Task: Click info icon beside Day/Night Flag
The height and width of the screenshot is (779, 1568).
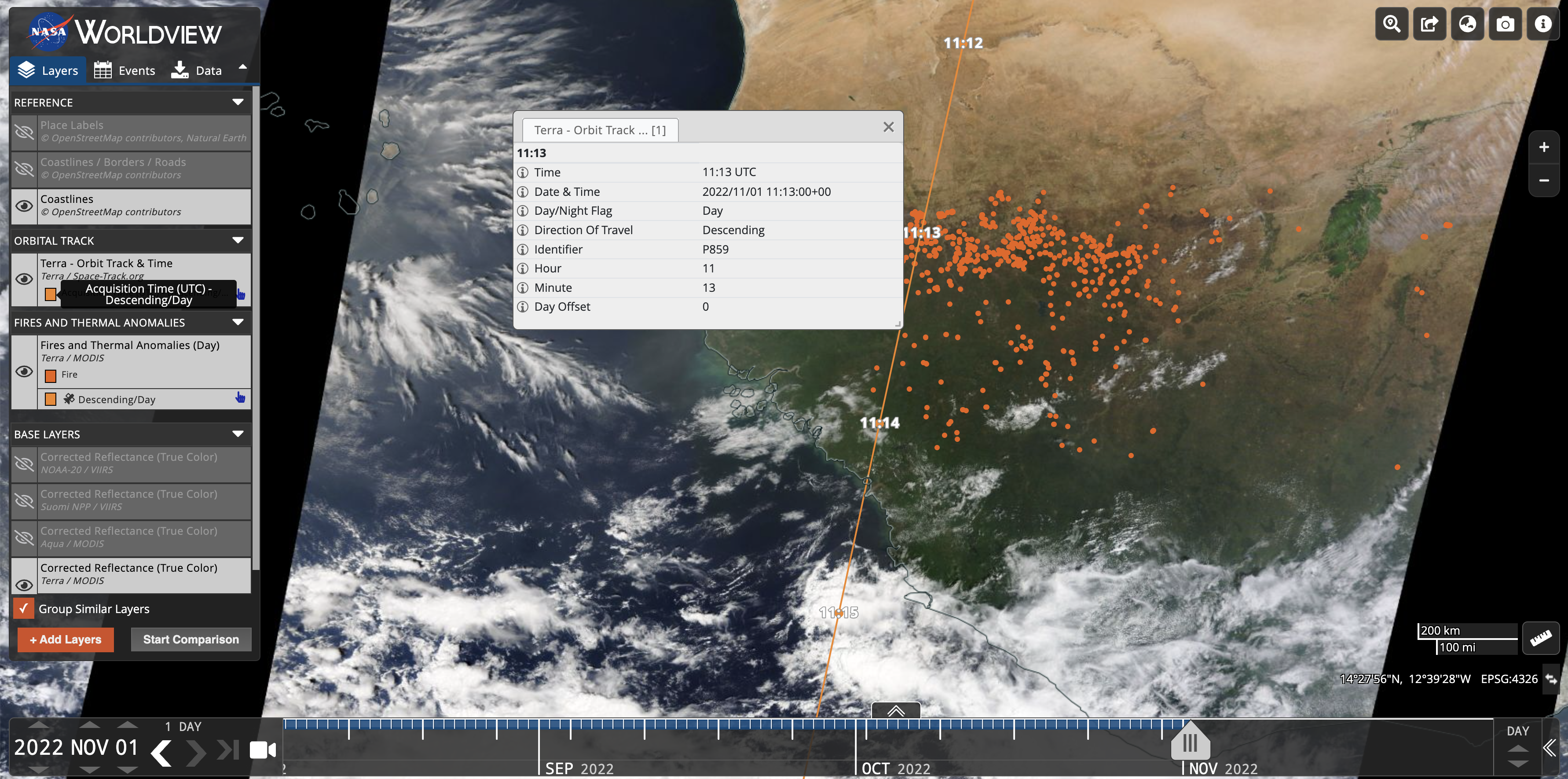Action: tap(522, 211)
